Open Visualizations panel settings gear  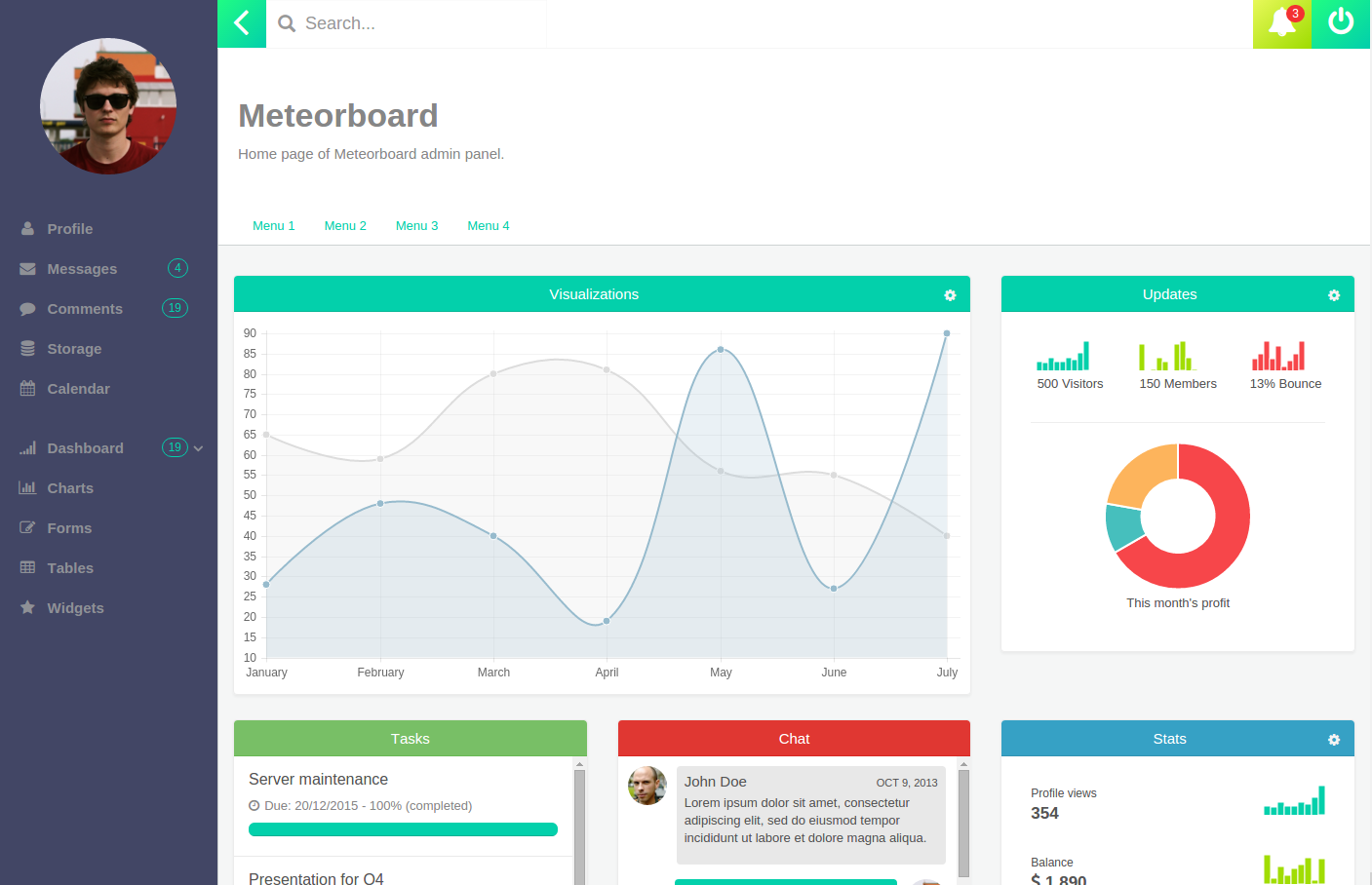tap(950, 295)
